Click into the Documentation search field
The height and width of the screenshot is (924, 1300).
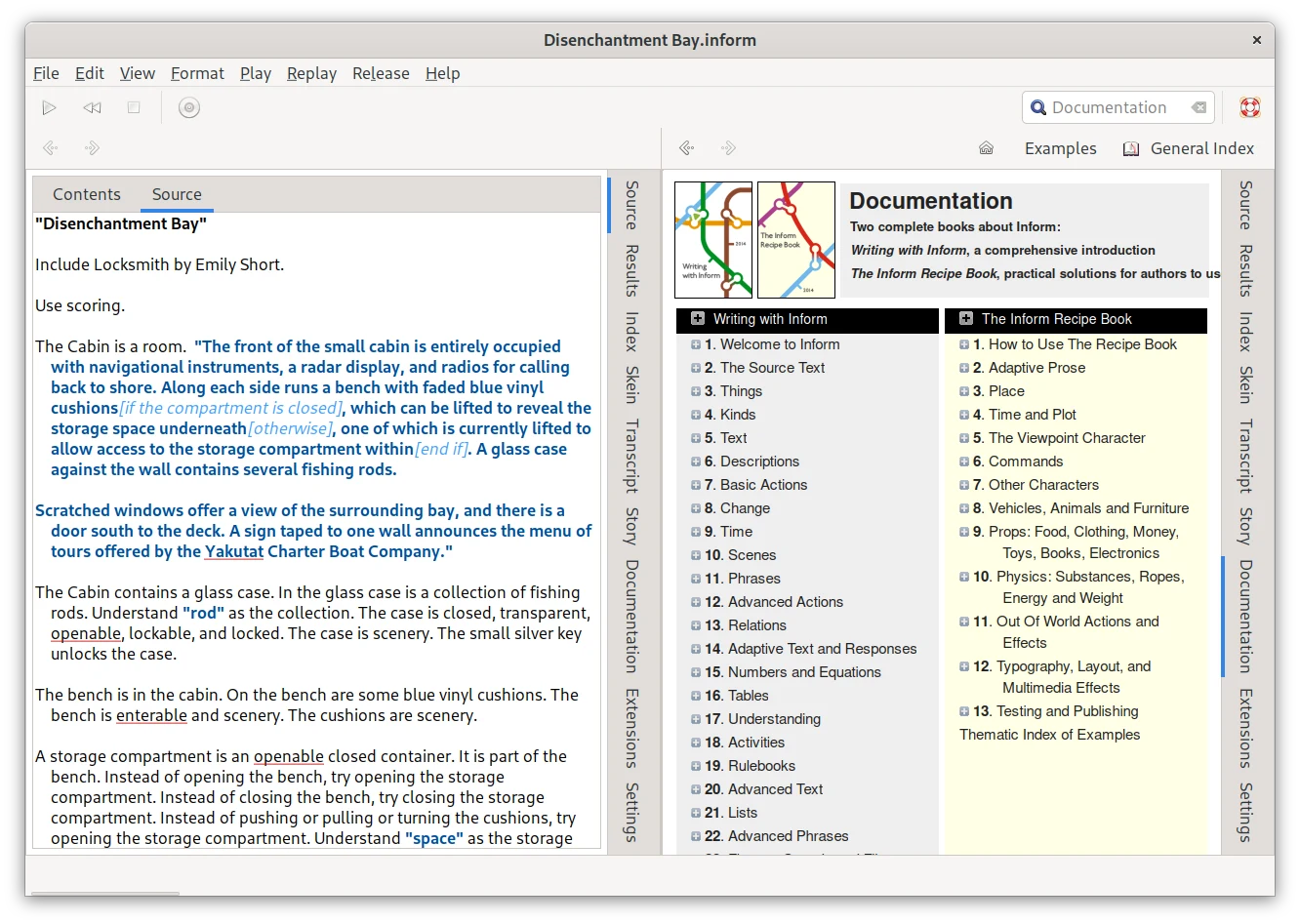pos(1109,107)
